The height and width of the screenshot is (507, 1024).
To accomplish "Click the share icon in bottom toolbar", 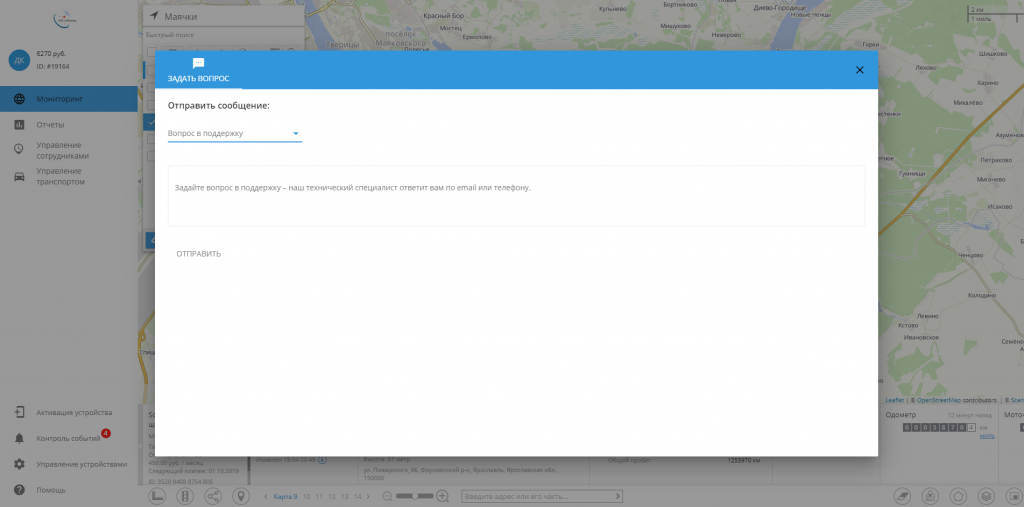I will [214, 497].
